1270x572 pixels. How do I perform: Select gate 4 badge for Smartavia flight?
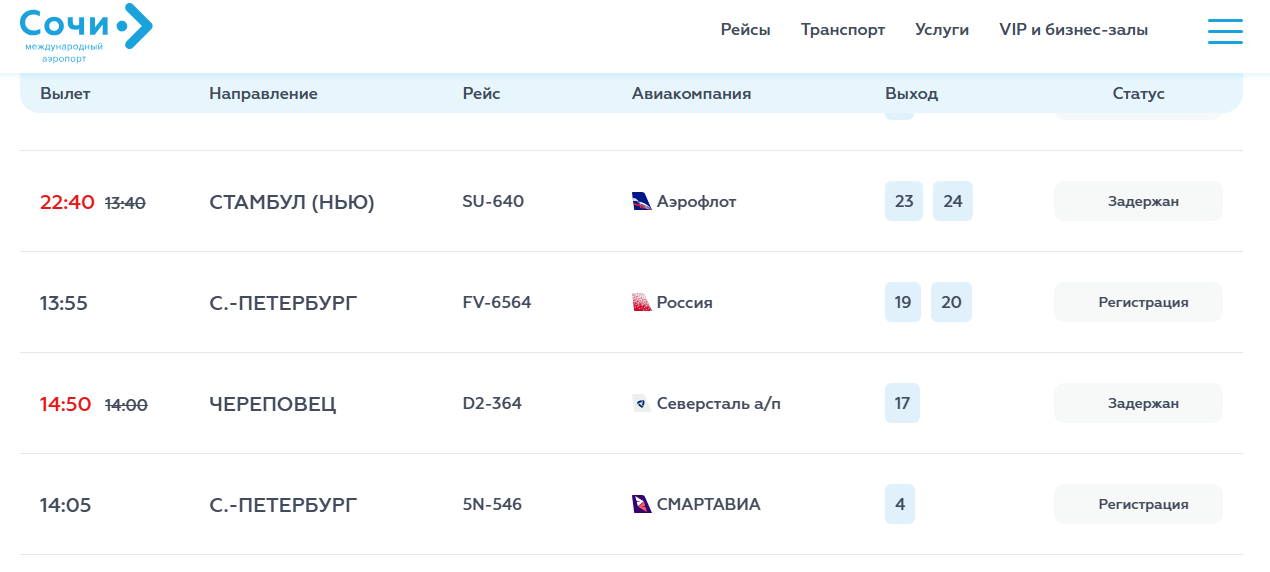pos(900,504)
